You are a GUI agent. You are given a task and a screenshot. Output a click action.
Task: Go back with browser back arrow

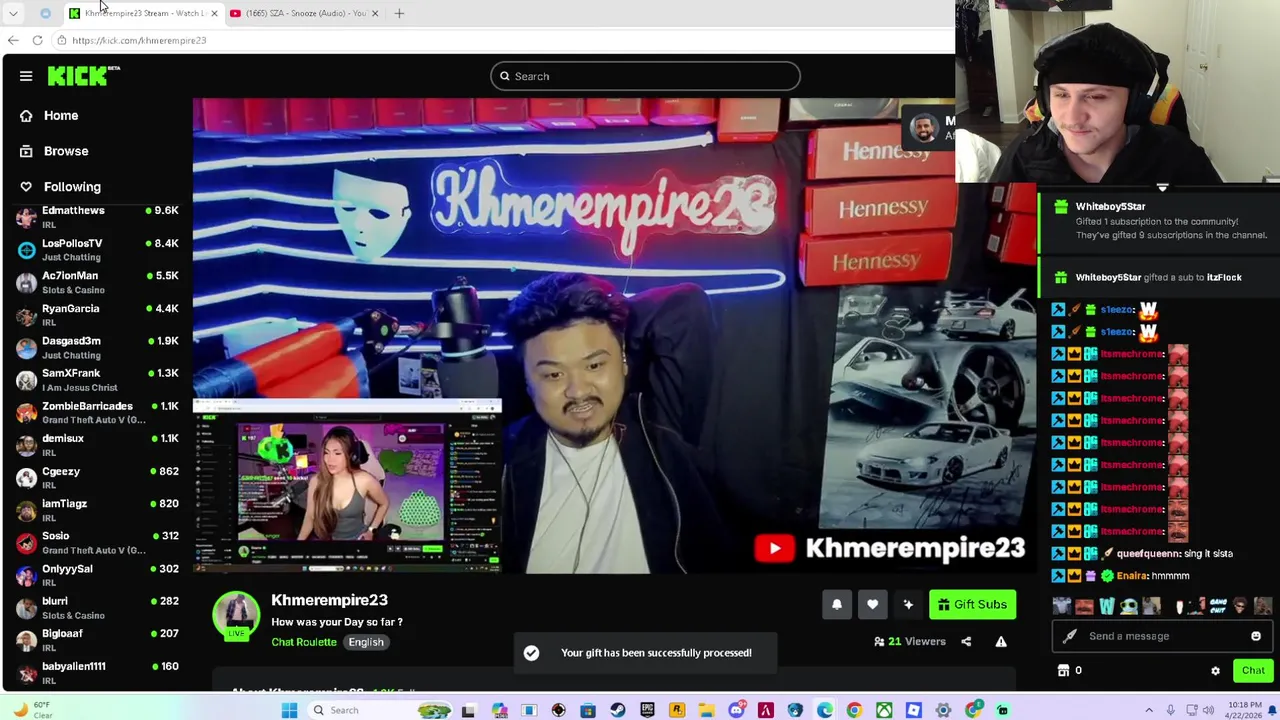(x=13, y=40)
